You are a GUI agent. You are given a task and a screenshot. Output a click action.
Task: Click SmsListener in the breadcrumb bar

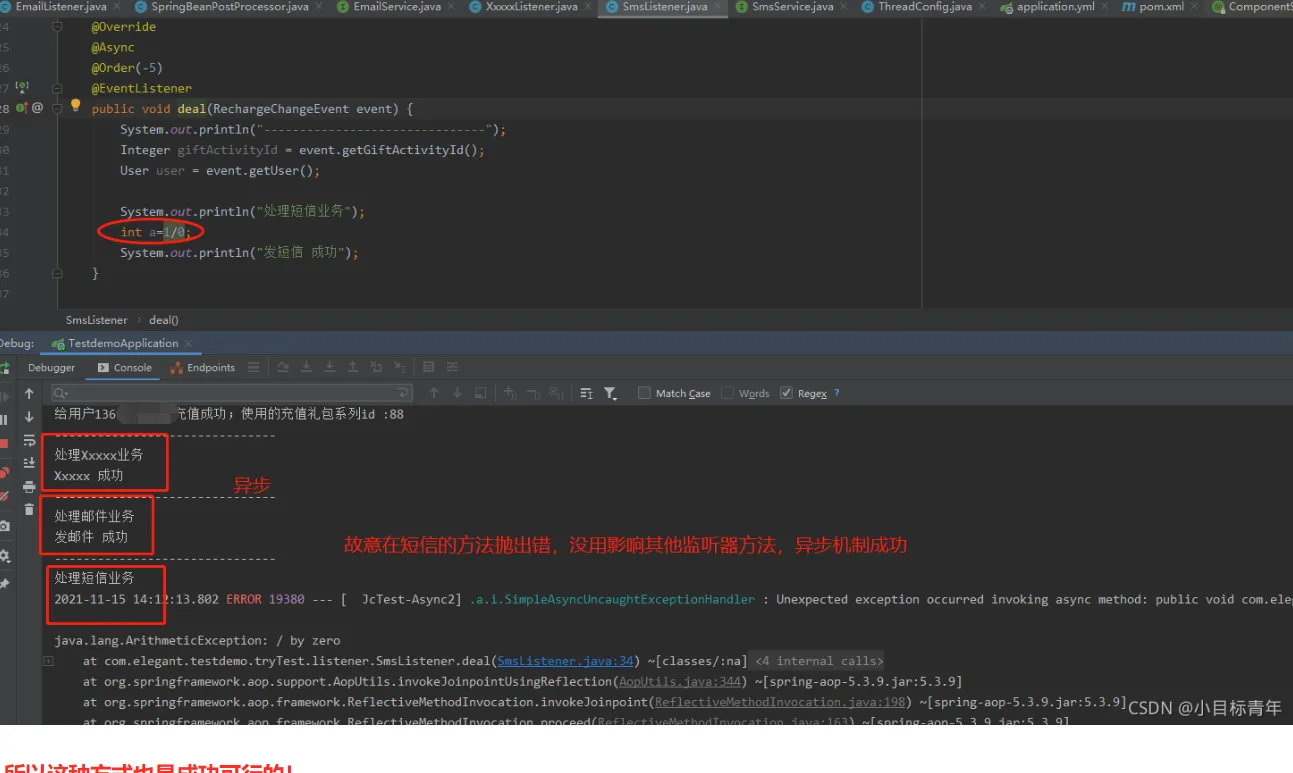pos(96,320)
